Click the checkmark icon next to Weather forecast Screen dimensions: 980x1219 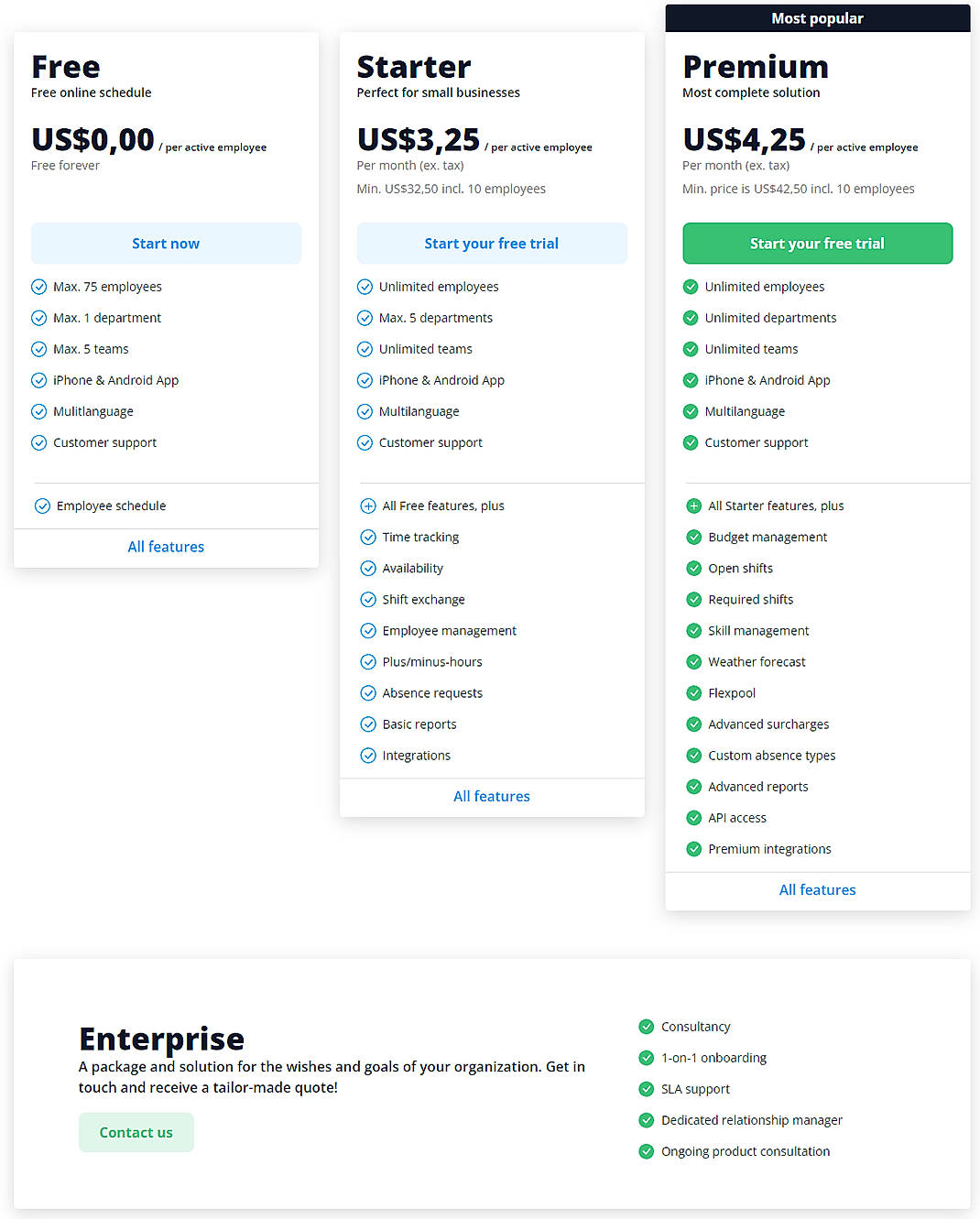pos(693,661)
